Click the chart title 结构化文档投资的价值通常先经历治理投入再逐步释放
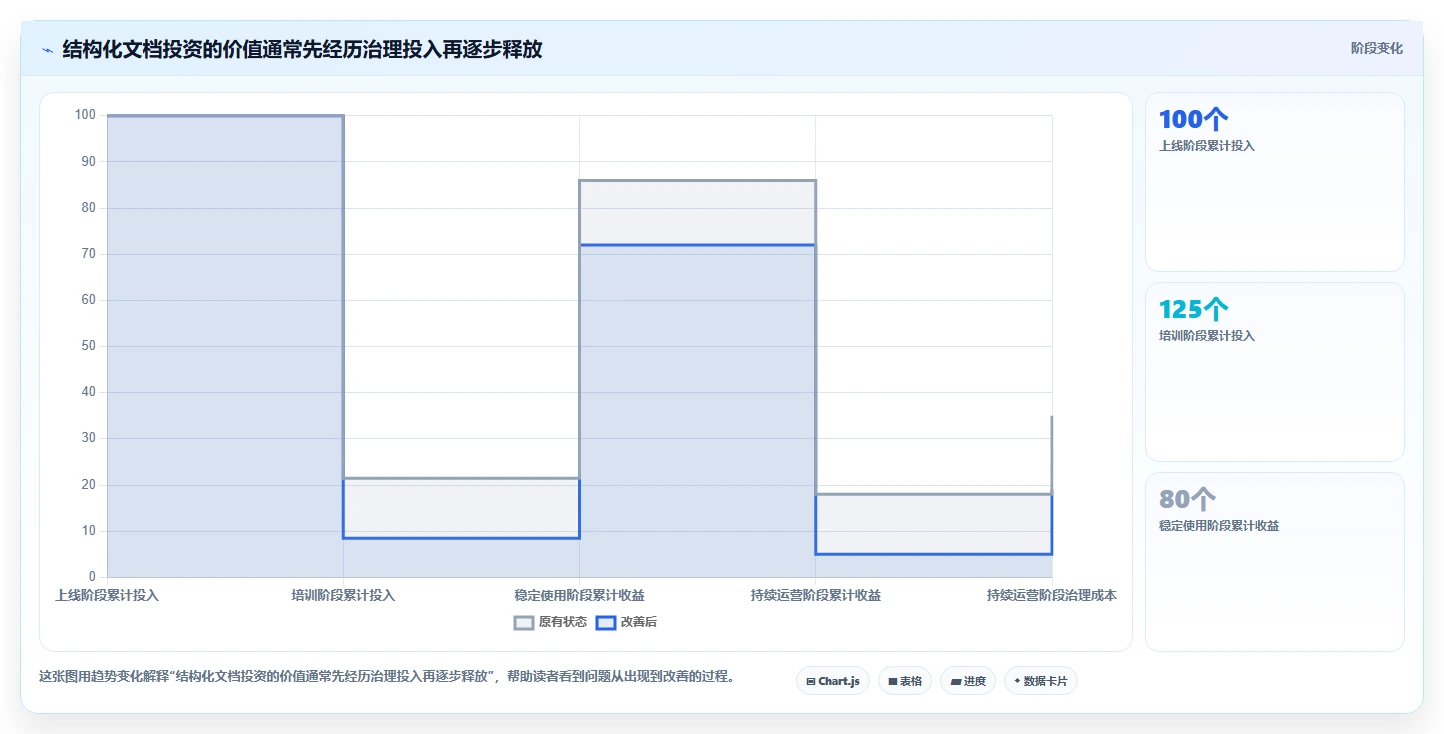This screenshot has width=1444, height=734. point(302,49)
